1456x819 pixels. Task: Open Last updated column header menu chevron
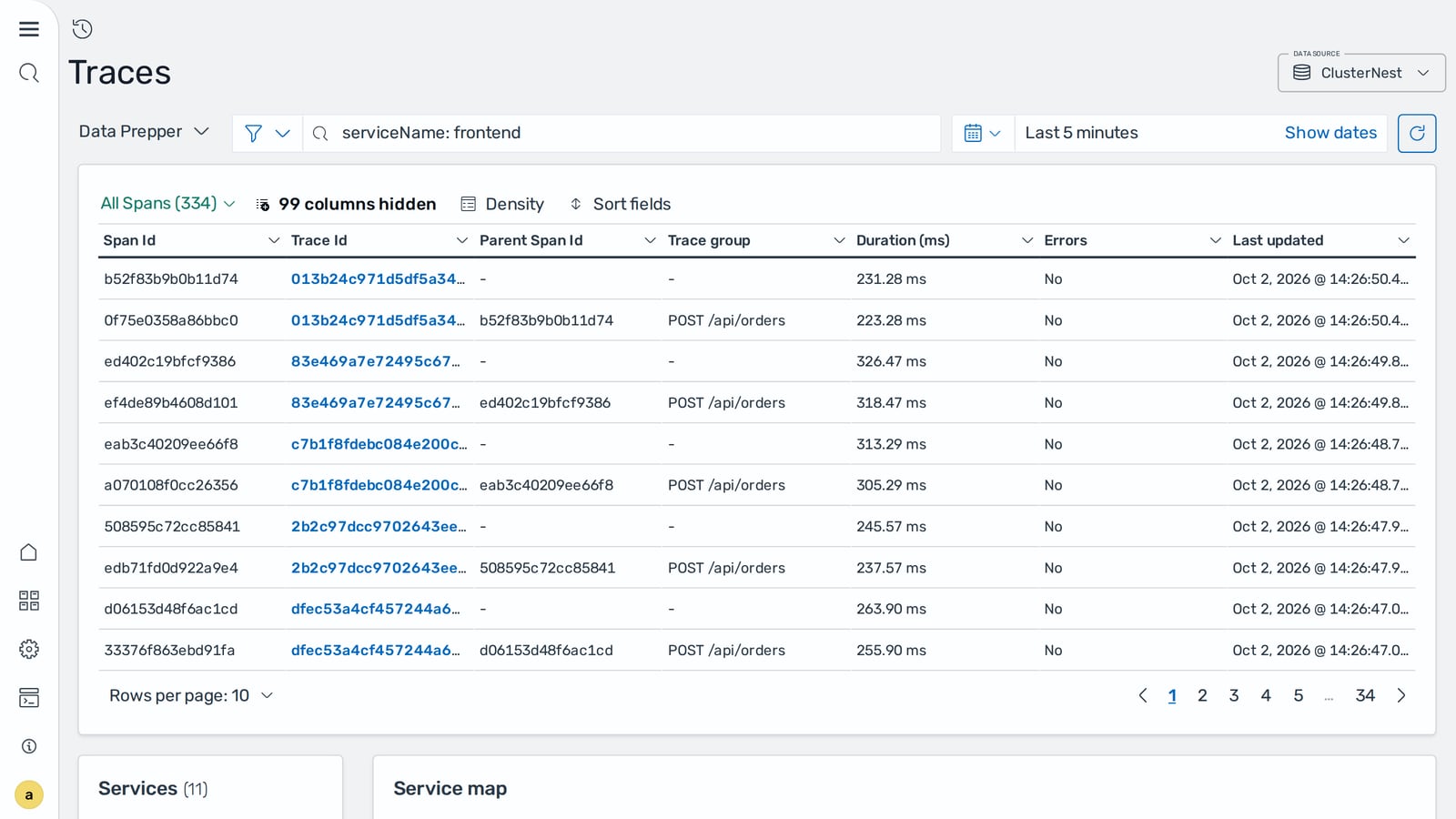point(1403,240)
